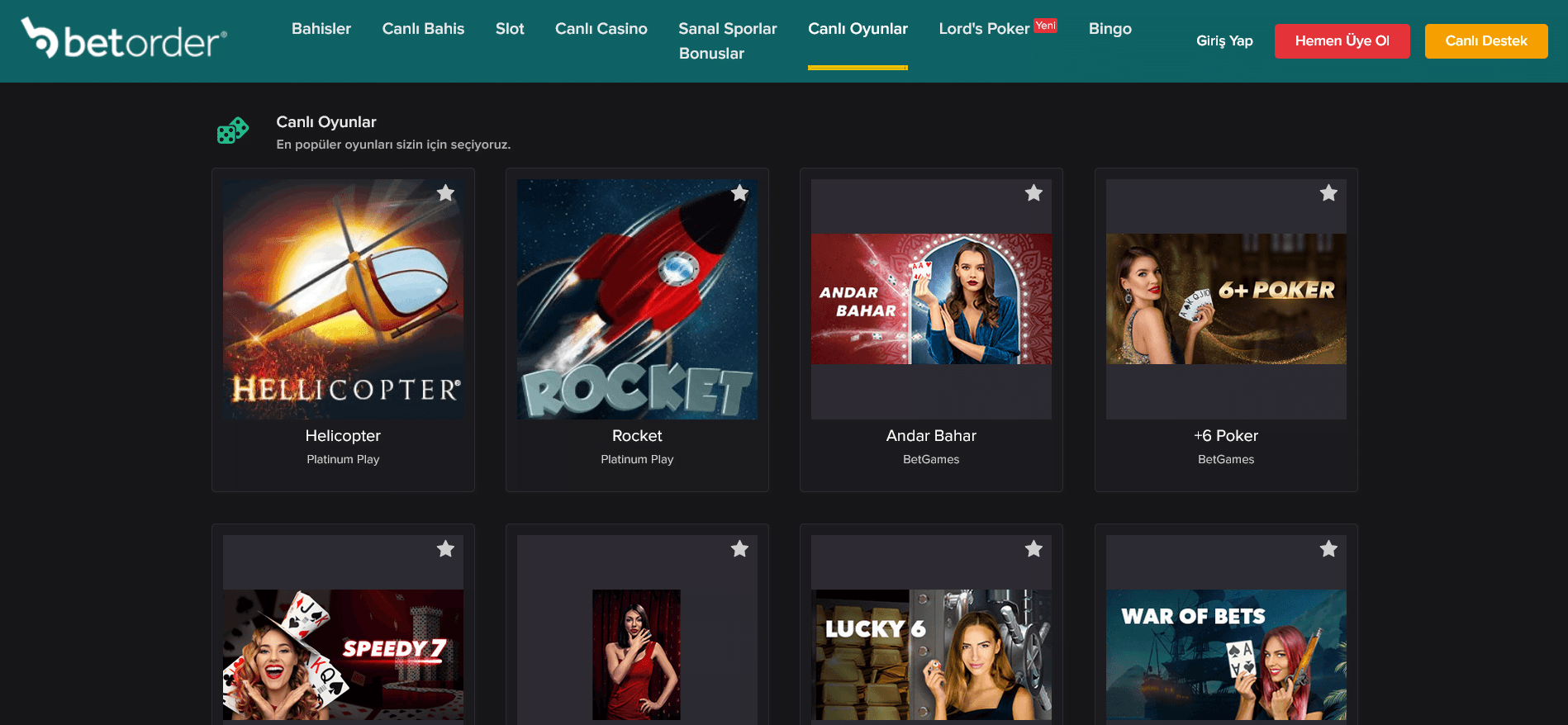The height and width of the screenshot is (725, 1568).
Task: Select Sanal Sporlar menu item
Action: point(727,29)
